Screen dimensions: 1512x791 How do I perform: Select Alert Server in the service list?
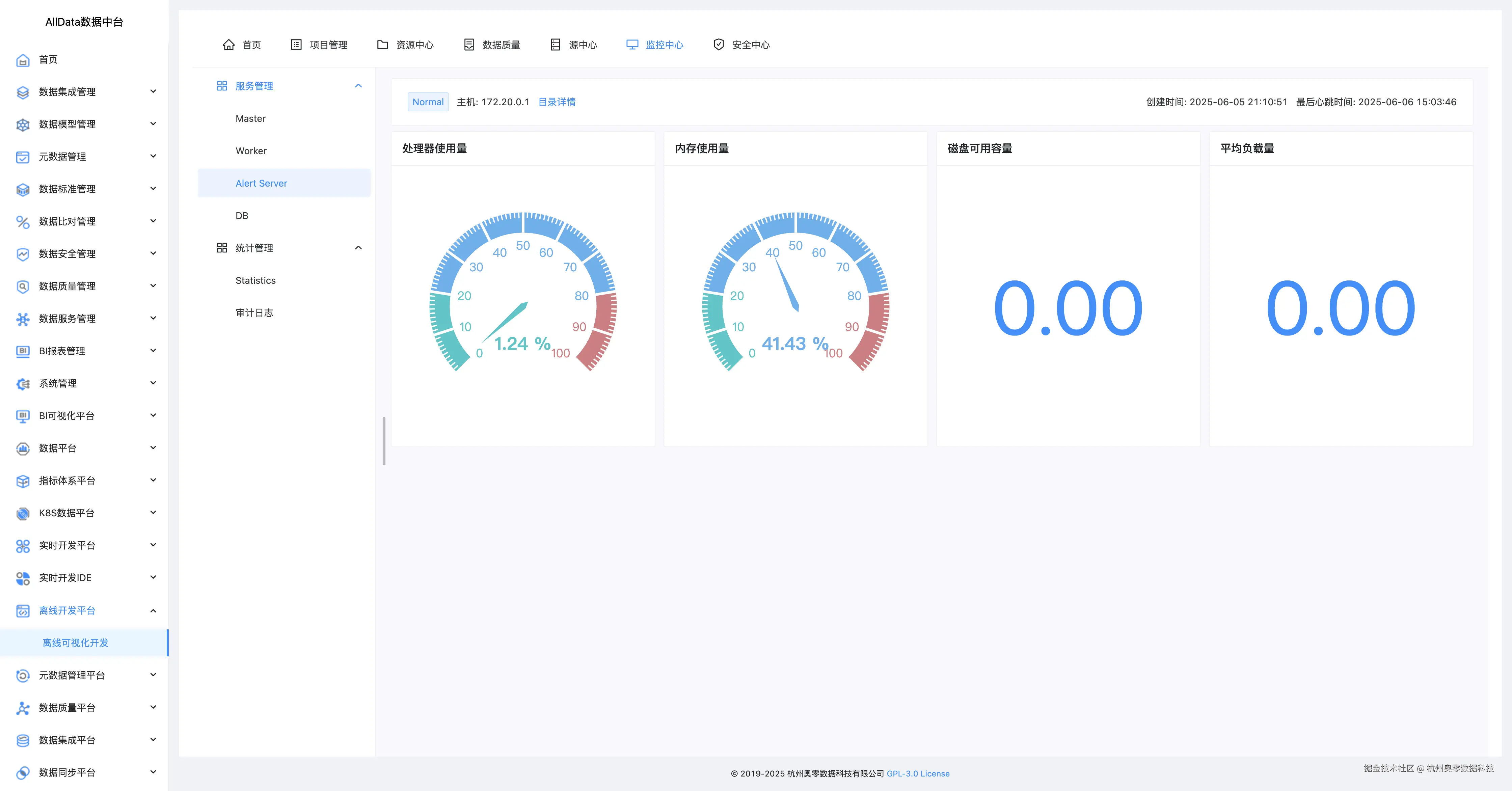pyautogui.click(x=261, y=183)
